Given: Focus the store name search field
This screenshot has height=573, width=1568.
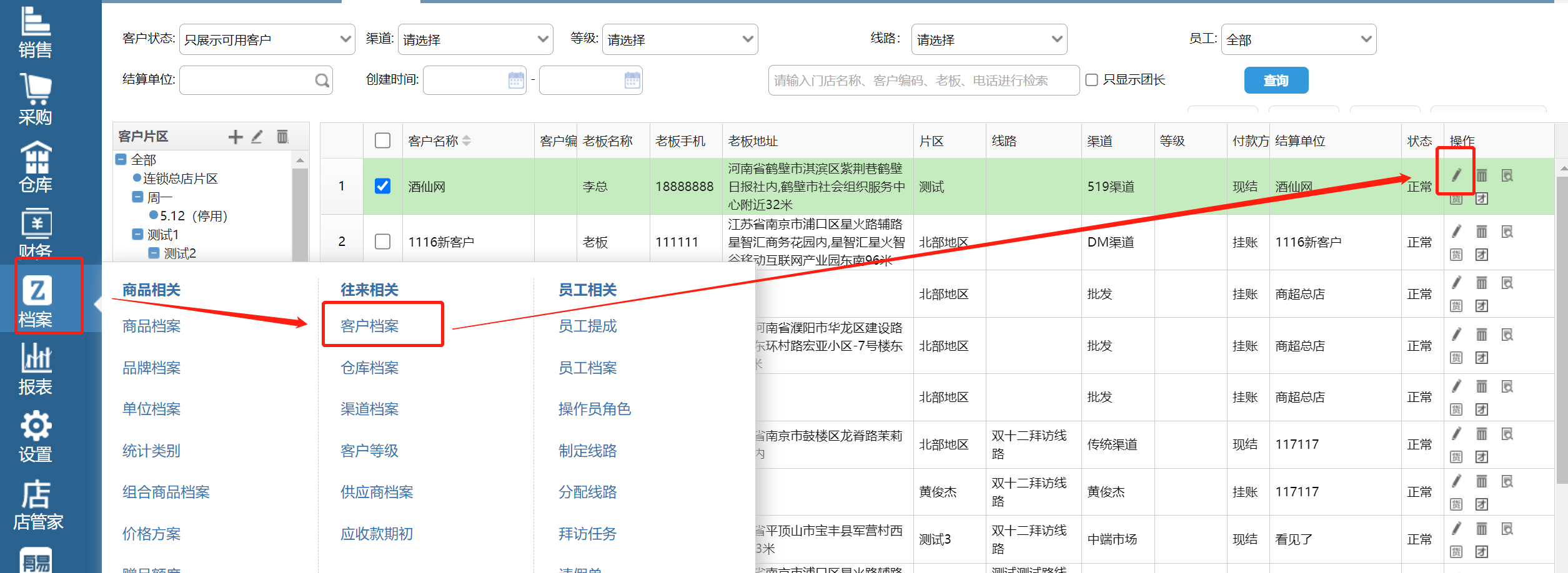Looking at the screenshot, I should (923, 80).
